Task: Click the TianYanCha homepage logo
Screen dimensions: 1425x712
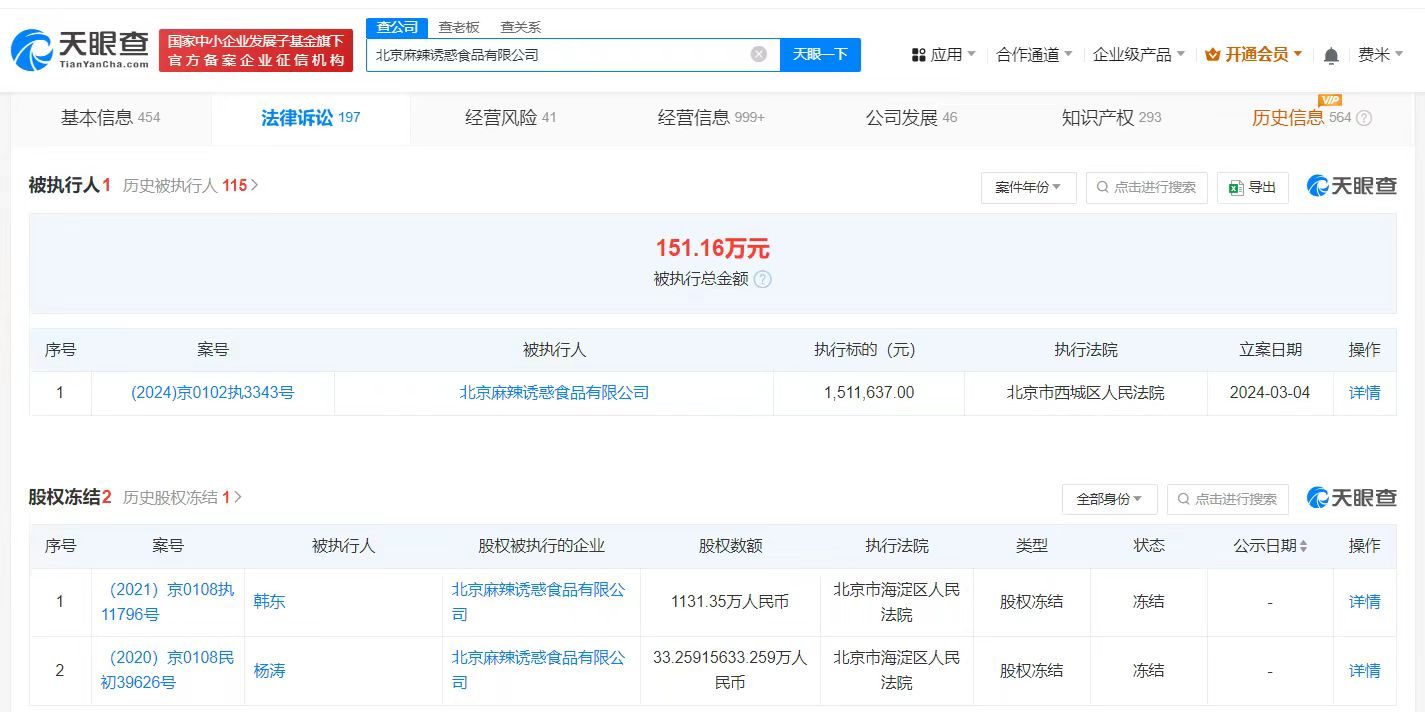Action: pos(75,48)
